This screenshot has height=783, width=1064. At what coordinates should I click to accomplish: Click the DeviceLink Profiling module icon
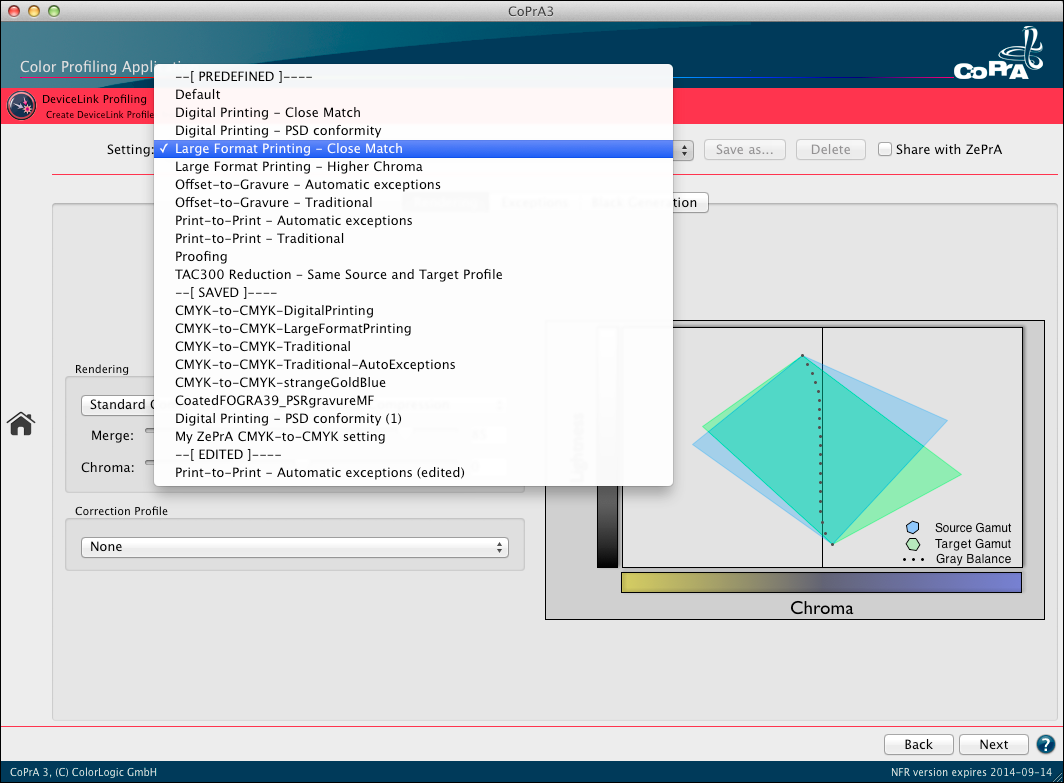pos(22,106)
